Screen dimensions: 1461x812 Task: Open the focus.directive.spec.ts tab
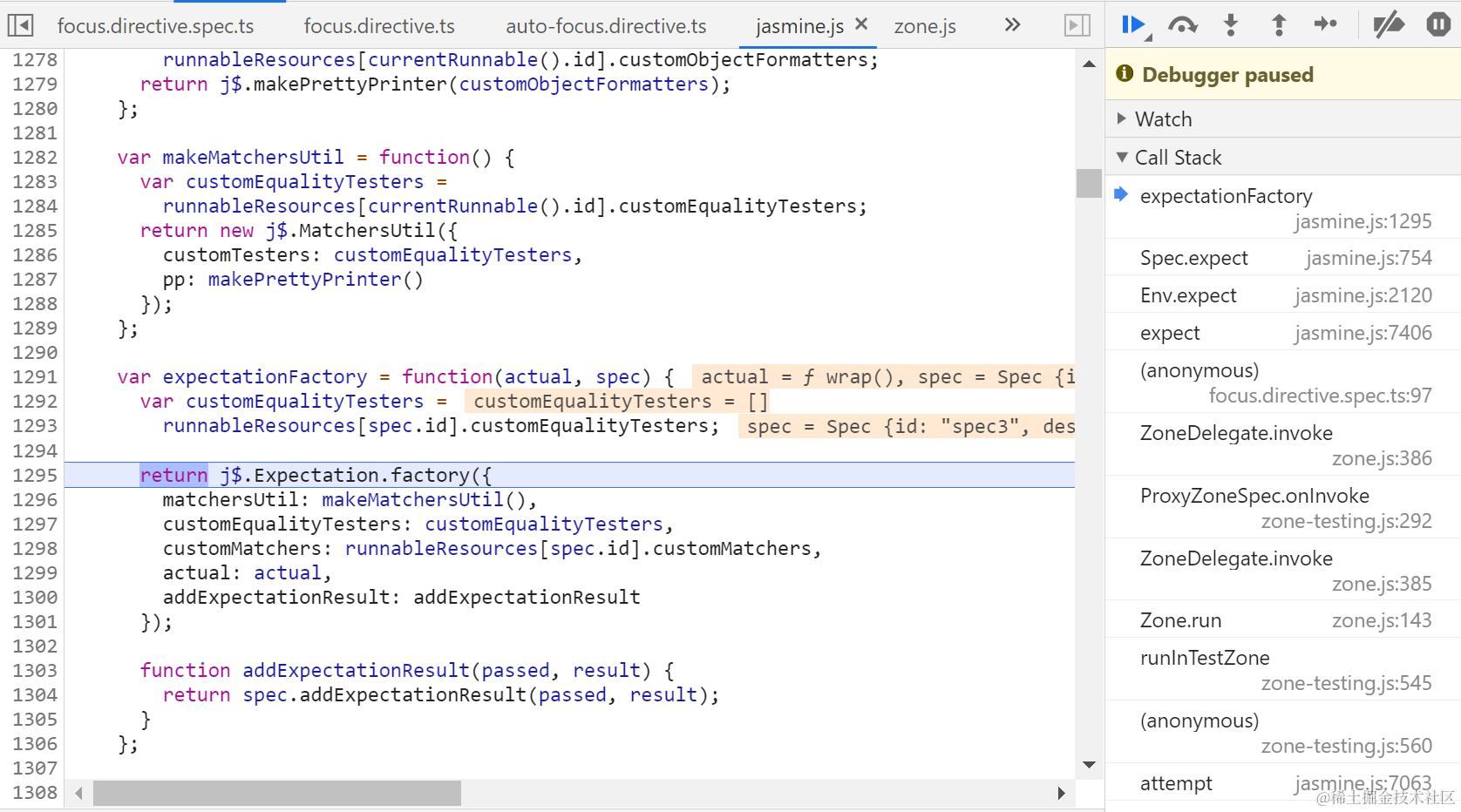click(155, 26)
